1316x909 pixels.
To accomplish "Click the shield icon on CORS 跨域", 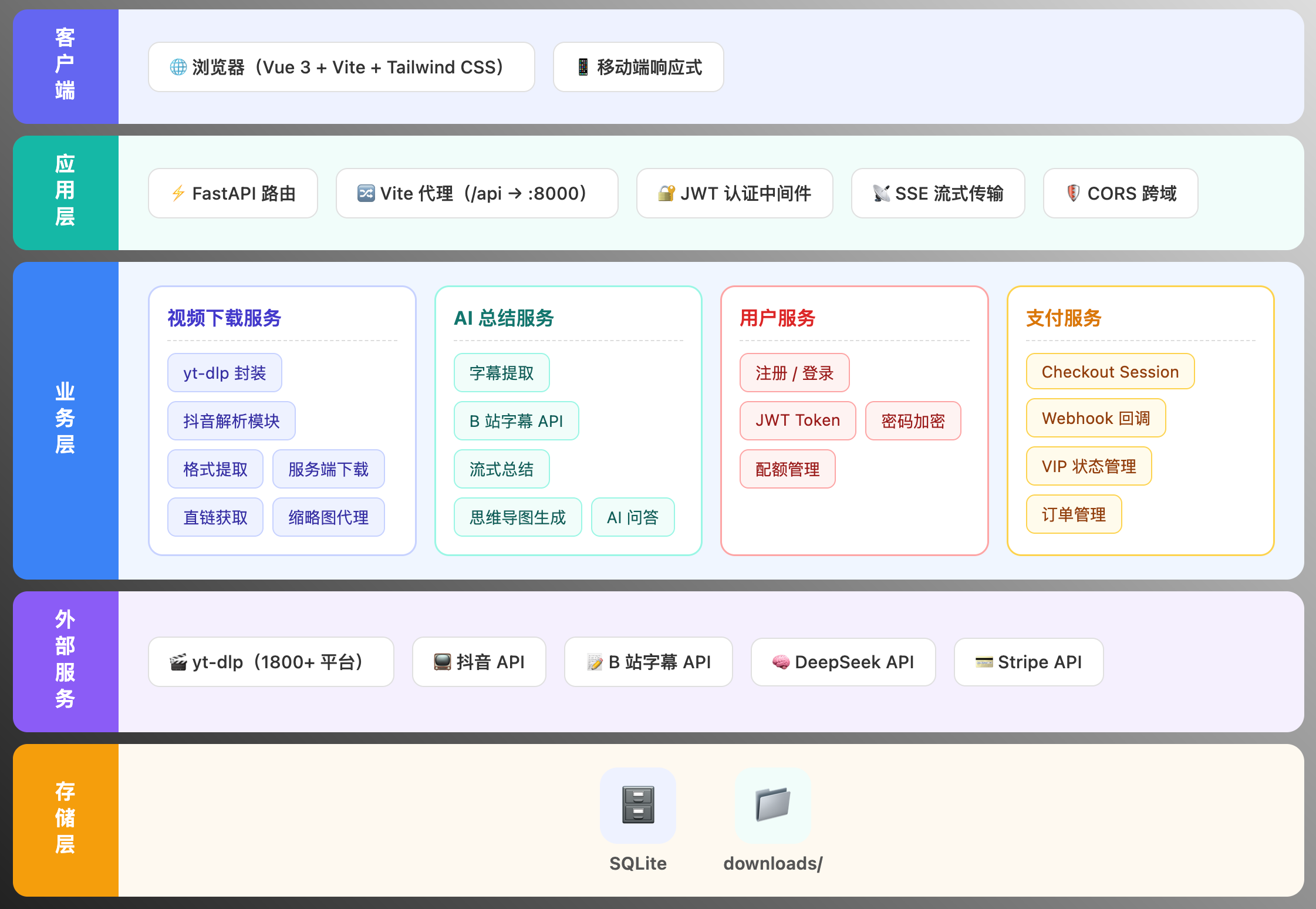I will (x=1073, y=193).
